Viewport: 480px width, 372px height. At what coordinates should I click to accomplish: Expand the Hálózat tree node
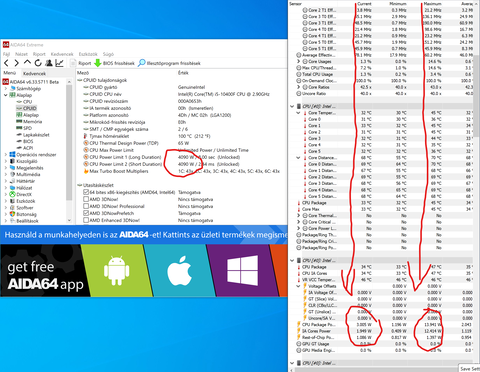click(6, 188)
